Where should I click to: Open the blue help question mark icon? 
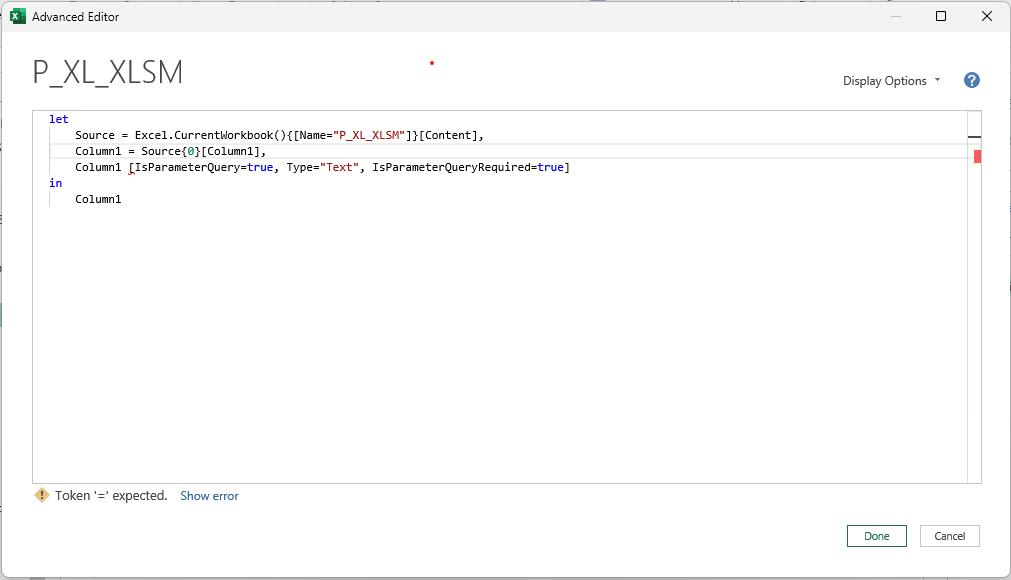[x=972, y=81]
